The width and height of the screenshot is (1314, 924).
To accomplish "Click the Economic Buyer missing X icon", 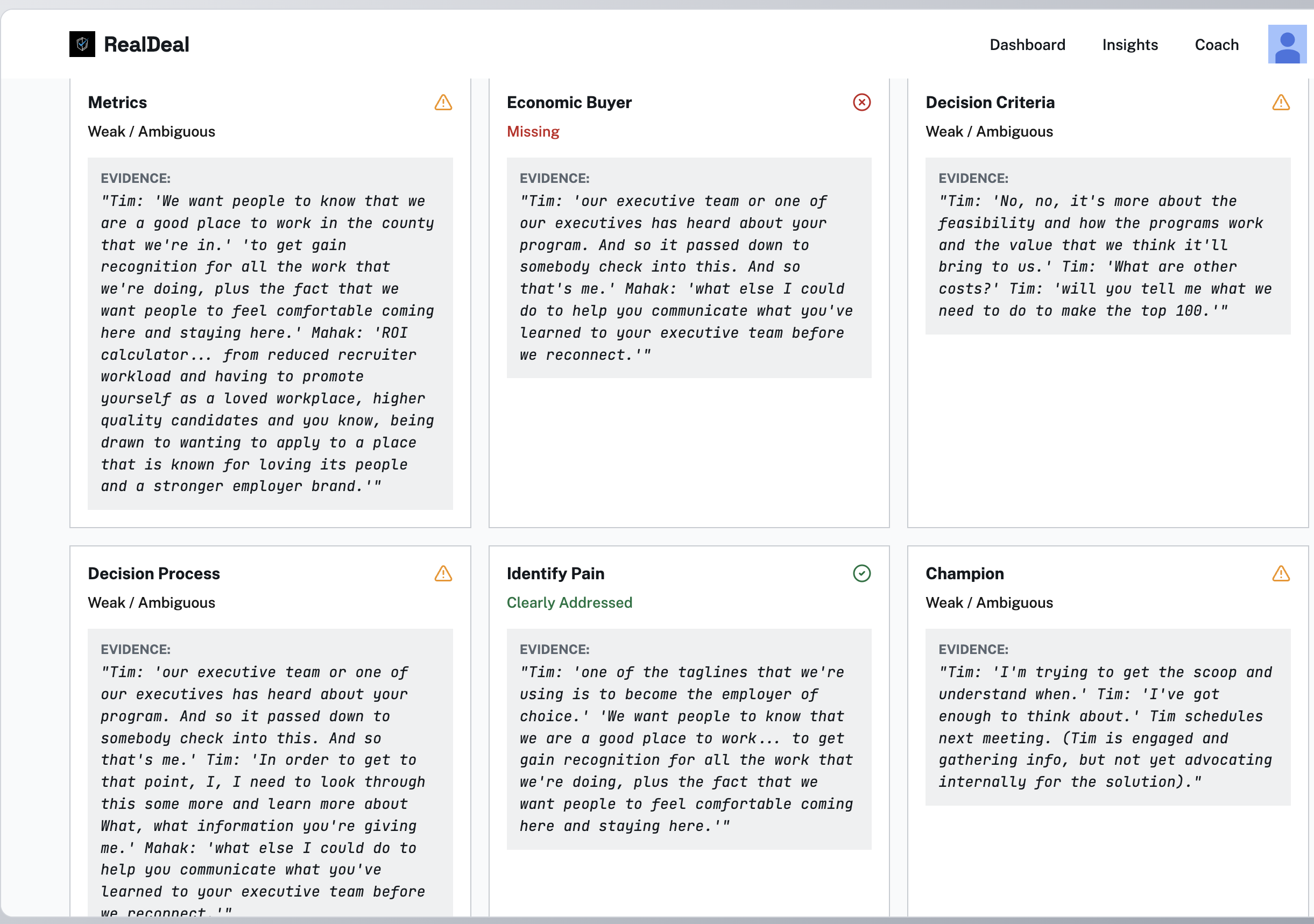I will coord(861,102).
